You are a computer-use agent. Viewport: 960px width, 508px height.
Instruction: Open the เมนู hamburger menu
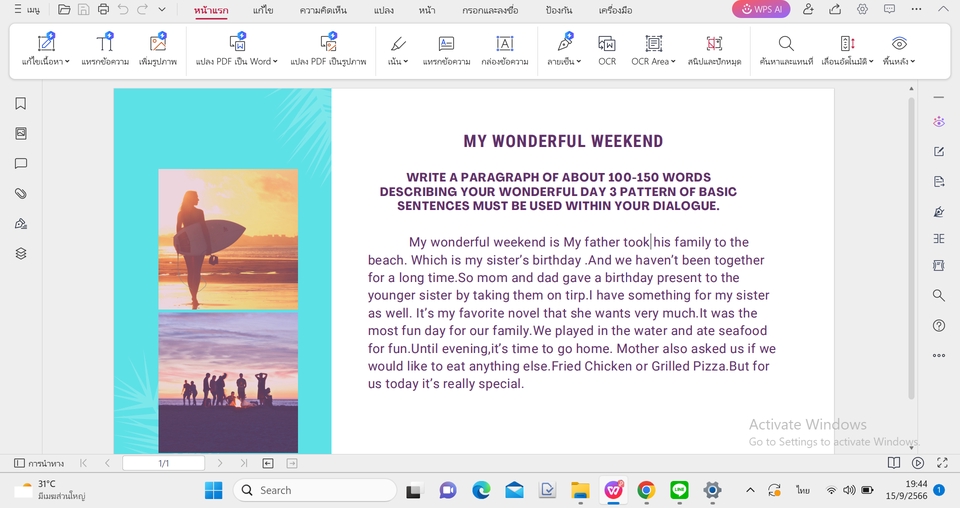click(x=27, y=10)
